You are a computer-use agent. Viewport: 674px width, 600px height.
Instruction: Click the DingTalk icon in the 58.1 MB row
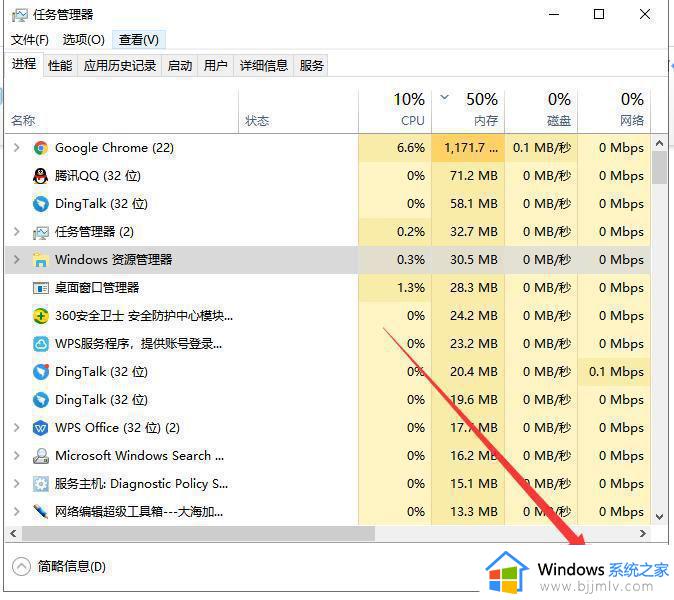40,204
